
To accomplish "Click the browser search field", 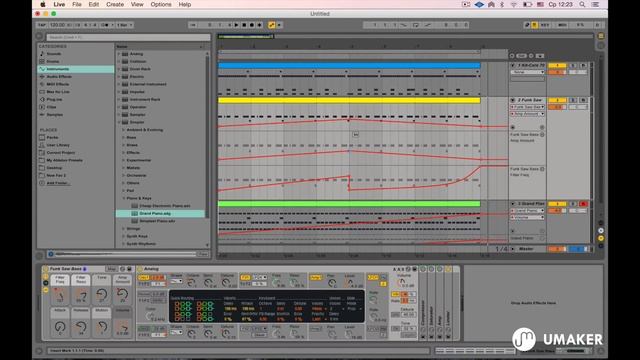I will coord(128,37).
